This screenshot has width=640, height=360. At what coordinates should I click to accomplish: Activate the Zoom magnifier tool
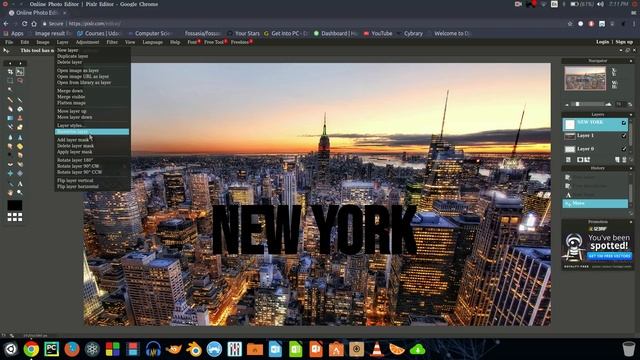tap(20, 193)
